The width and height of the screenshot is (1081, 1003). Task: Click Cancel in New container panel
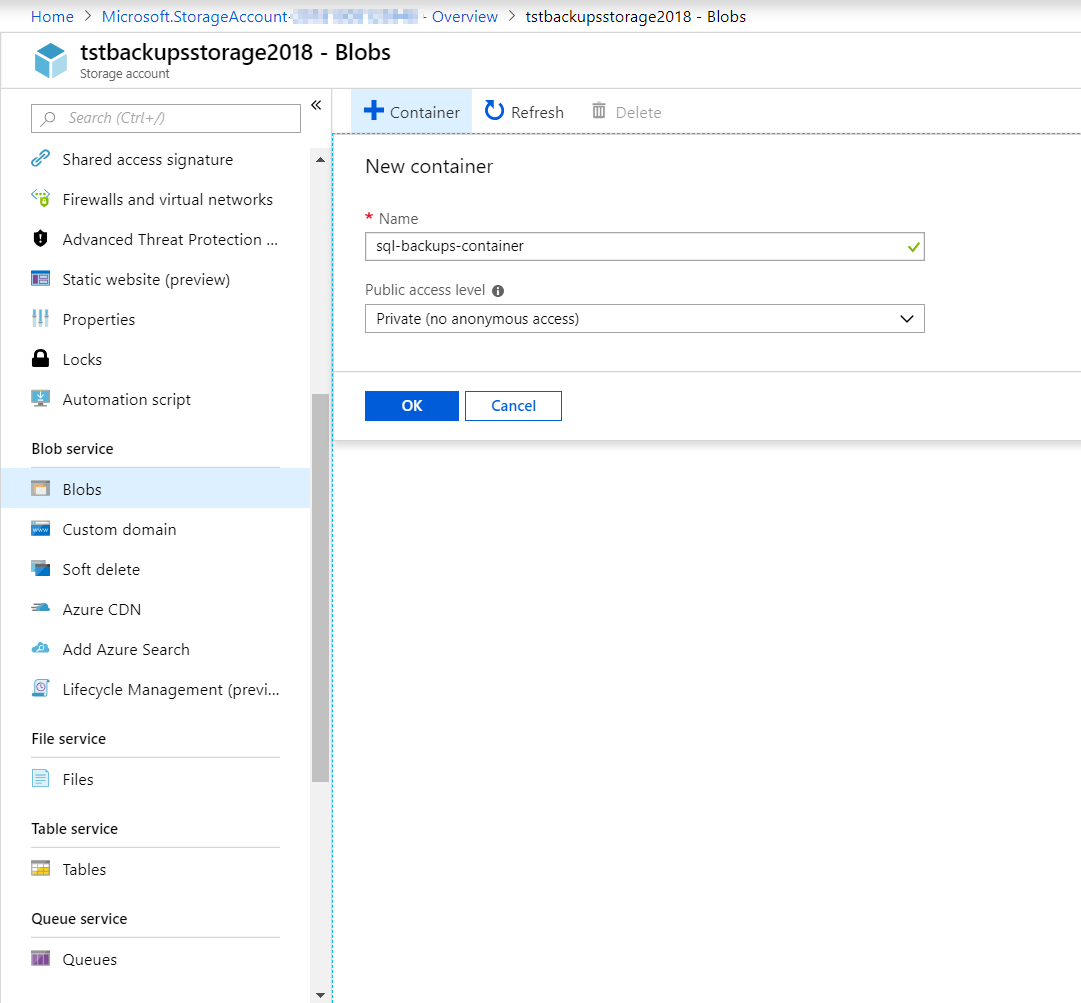514,405
